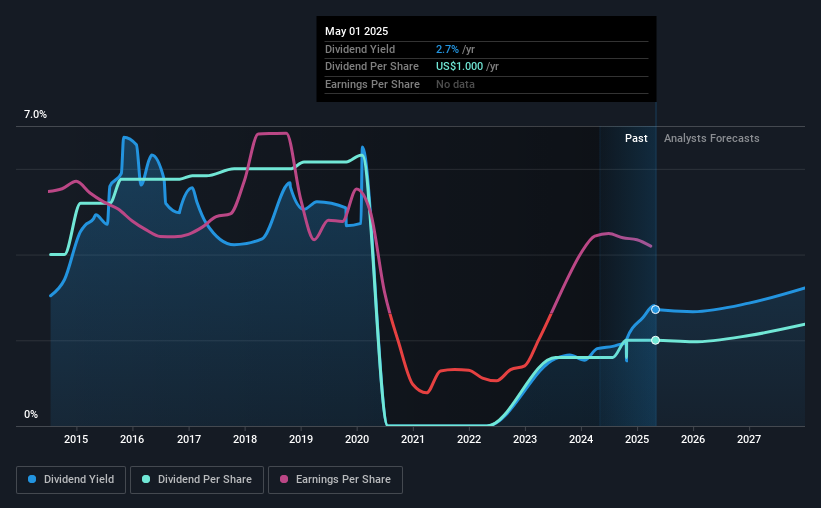Click the tooltip Dividend Yield row label
This screenshot has width=821, height=508.
[360, 49]
